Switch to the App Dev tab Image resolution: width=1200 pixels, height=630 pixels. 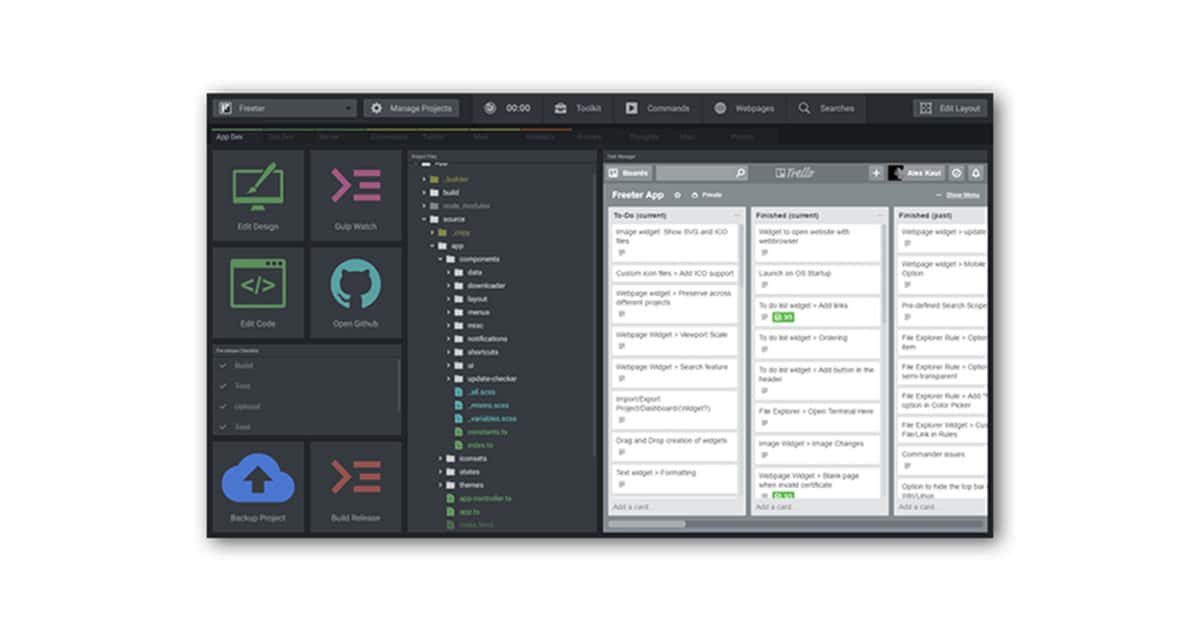229,136
